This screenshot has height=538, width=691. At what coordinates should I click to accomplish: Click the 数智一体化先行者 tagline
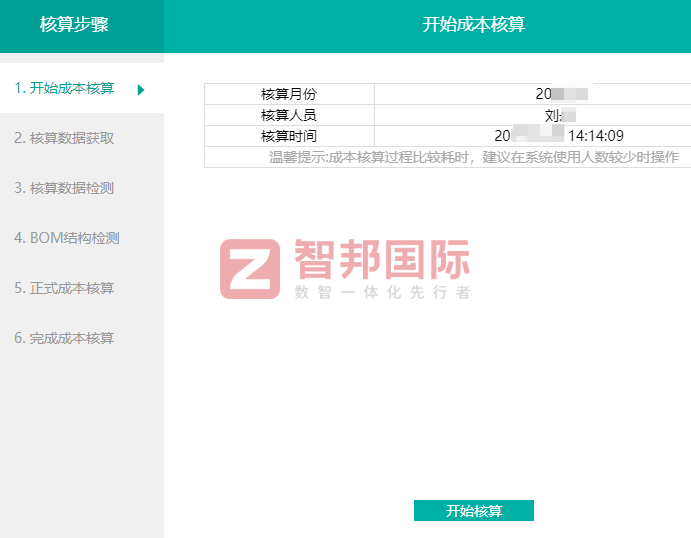coord(381,293)
